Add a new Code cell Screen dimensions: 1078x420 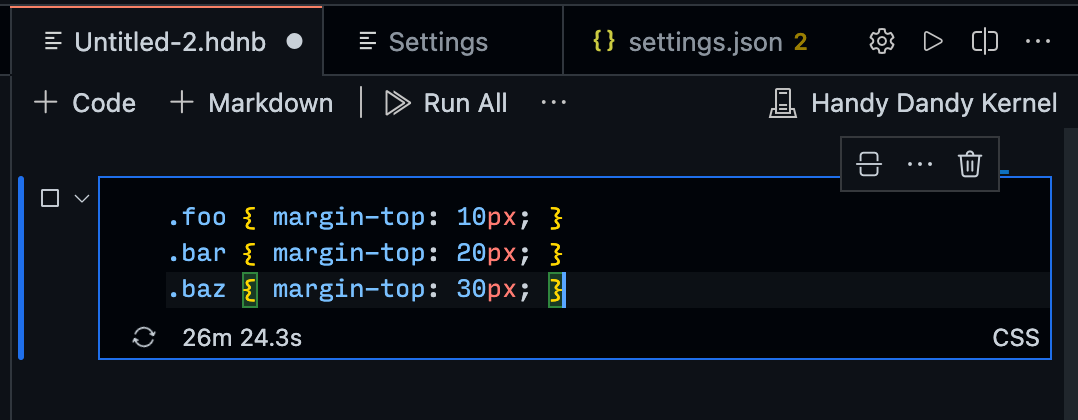tap(85, 104)
